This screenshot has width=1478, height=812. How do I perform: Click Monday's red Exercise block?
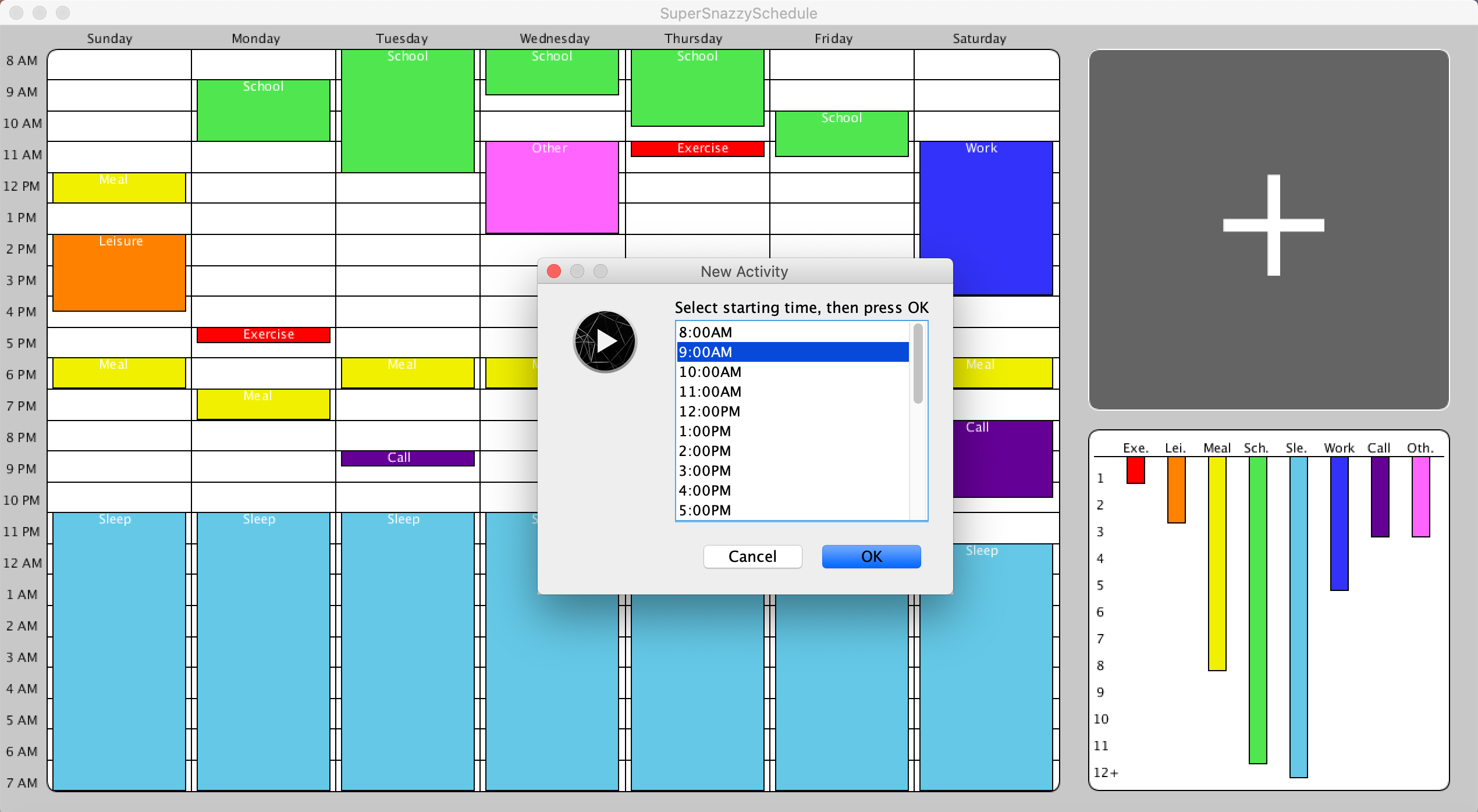point(263,335)
